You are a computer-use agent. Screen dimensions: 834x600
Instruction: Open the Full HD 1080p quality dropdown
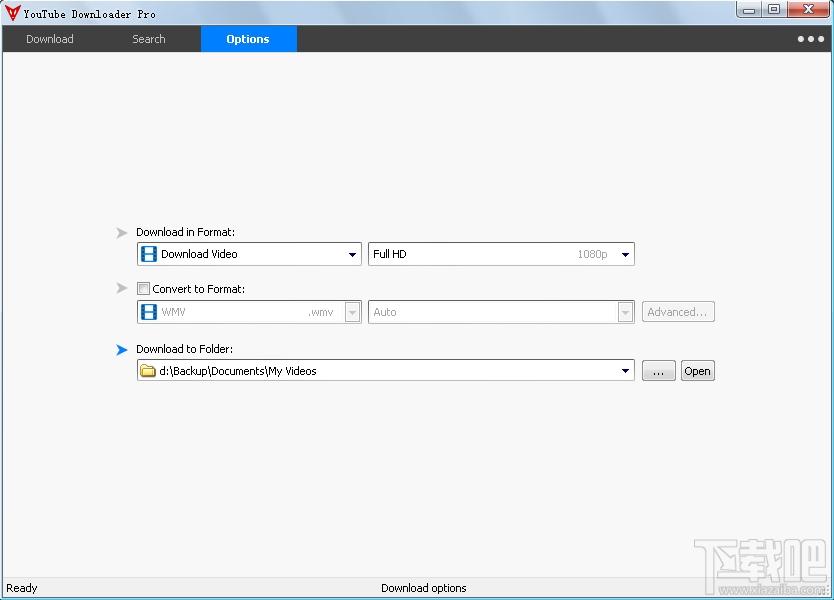pyautogui.click(x=501, y=254)
